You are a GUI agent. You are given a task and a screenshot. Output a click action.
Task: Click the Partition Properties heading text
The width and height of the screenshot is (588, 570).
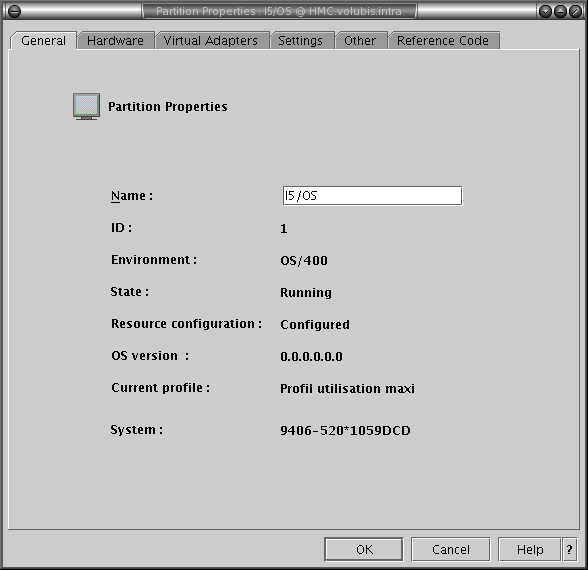pyautogui.click(x=168, y=107)
